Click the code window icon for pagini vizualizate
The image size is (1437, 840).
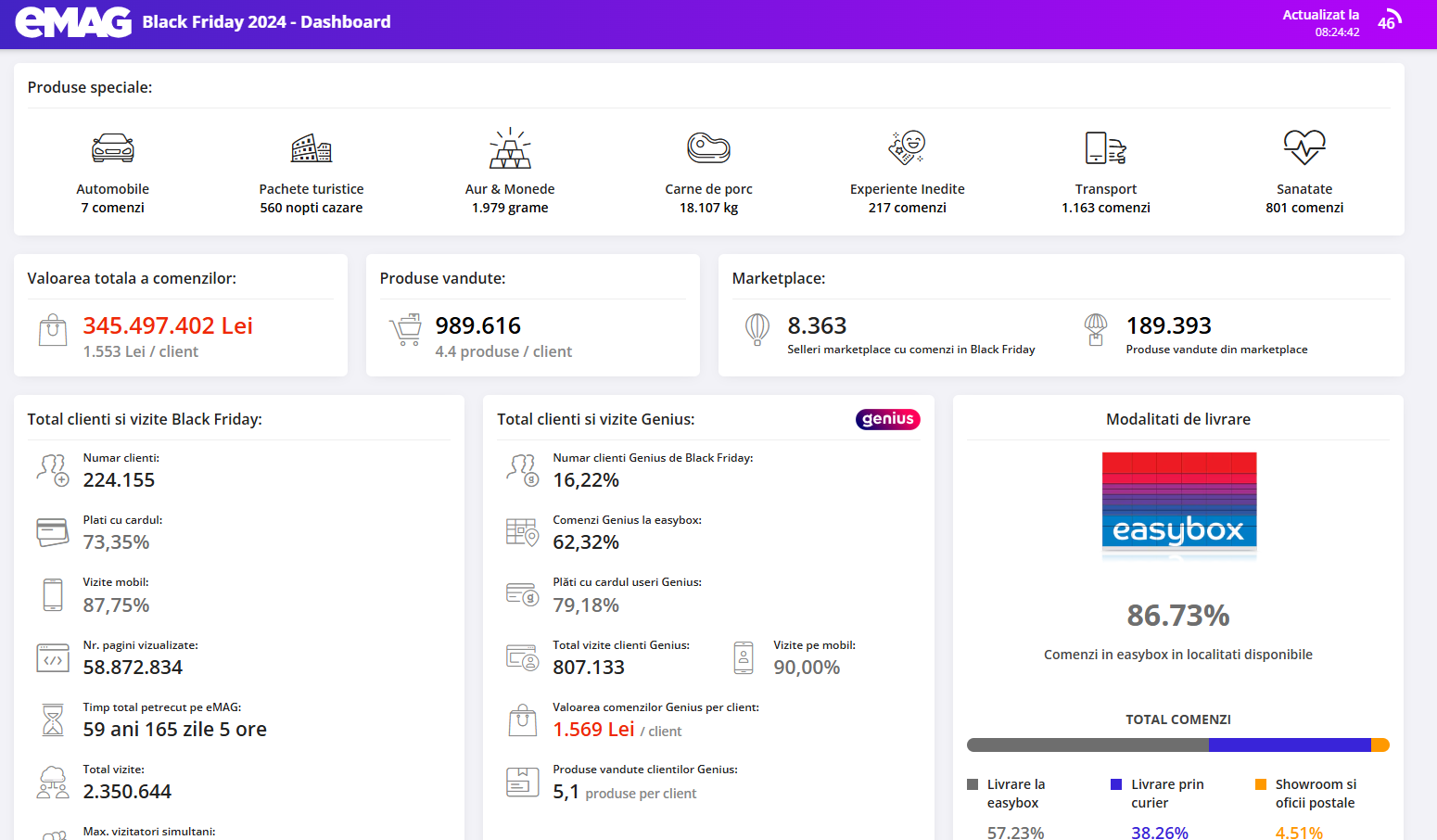(x=53, y=657)
